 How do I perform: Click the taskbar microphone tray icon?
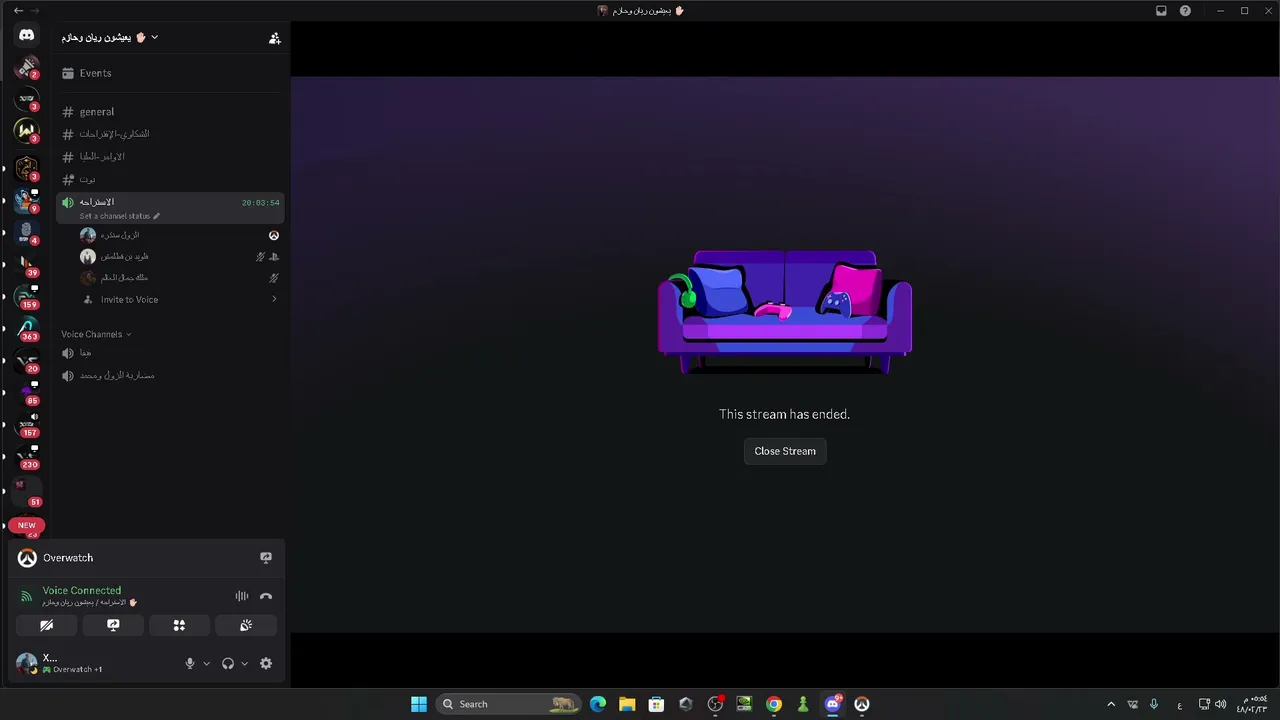click(x=1154, y=704)
